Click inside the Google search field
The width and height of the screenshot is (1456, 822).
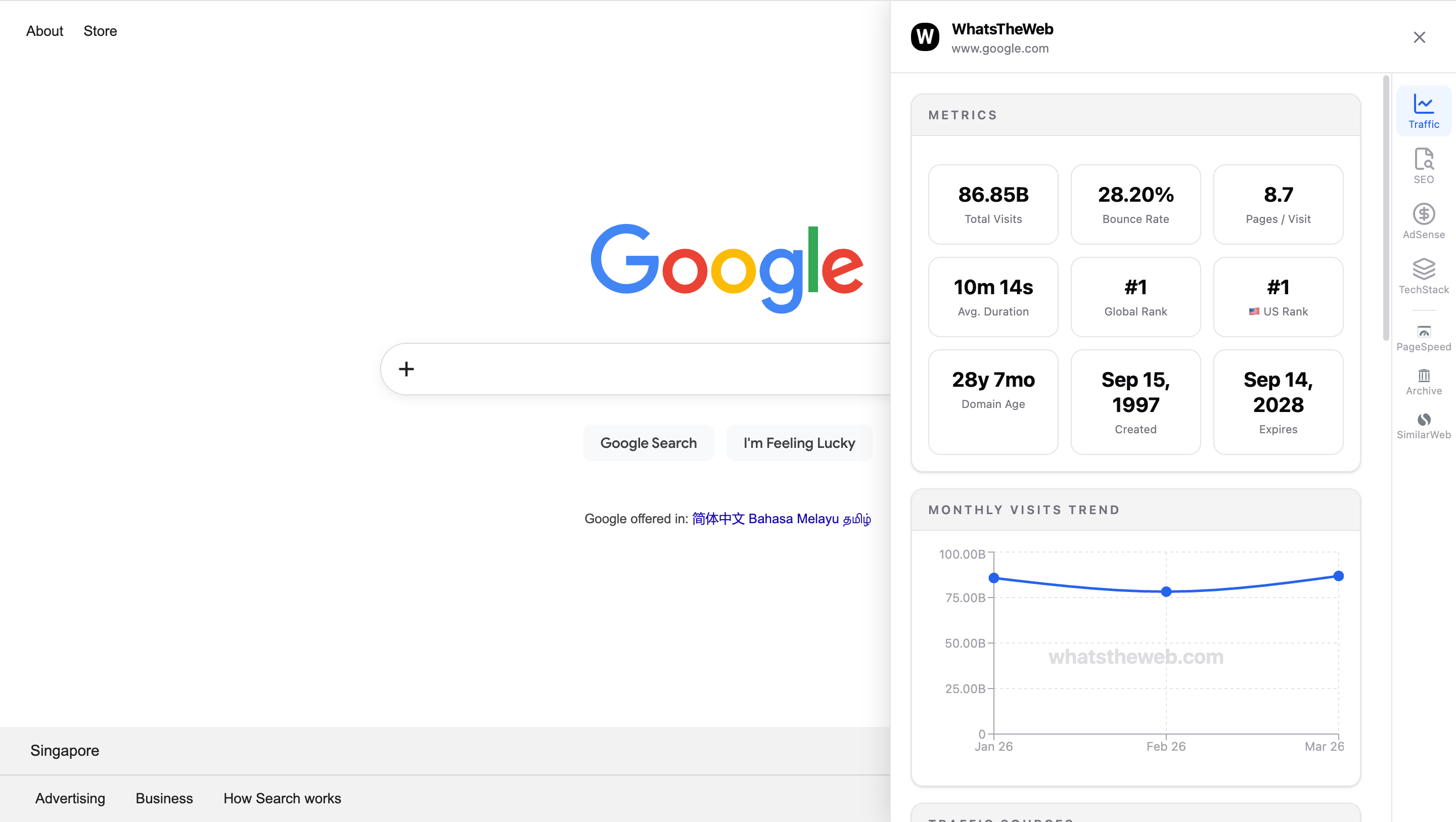650,369
